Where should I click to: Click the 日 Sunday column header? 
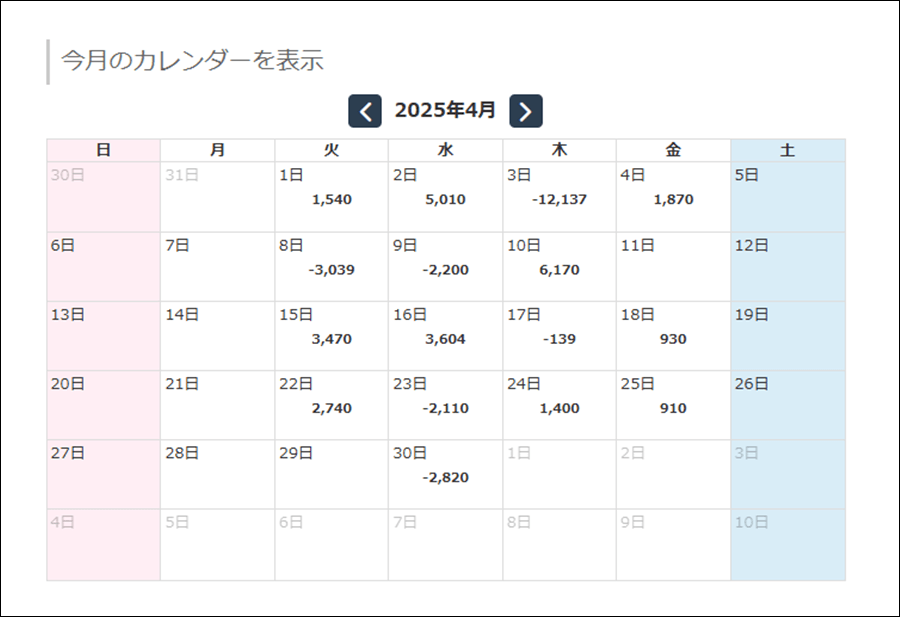tap(103, 150)
